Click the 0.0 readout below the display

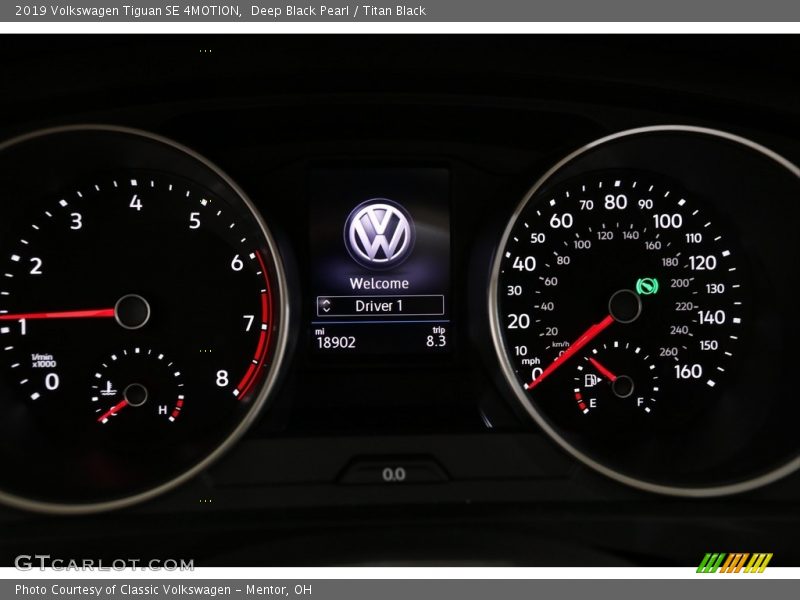[394, 474]
